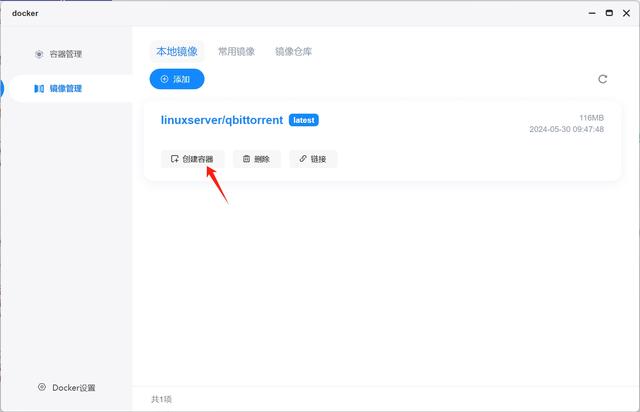This screenshot has width=640, height=412.
Task: Click 链接 button for qbittorrent image
Action: 313,159
